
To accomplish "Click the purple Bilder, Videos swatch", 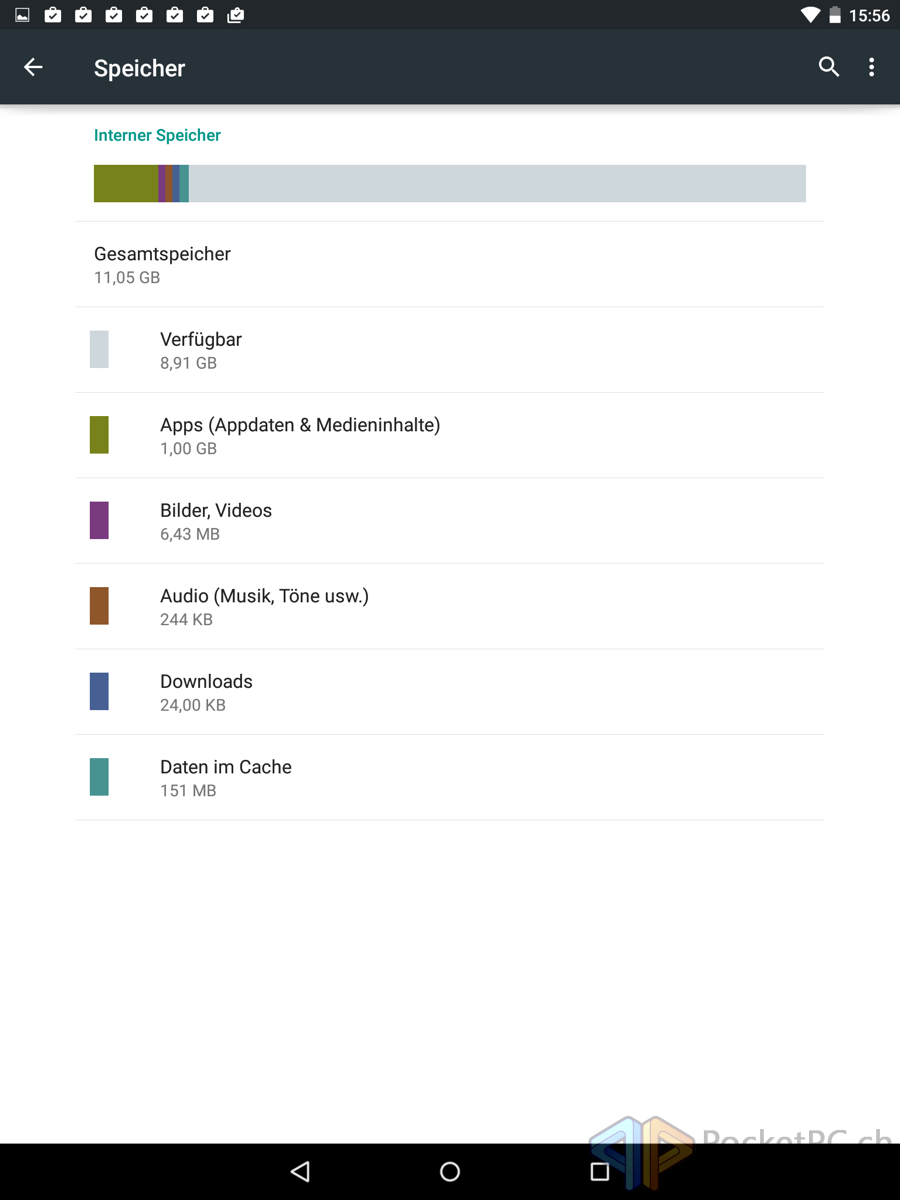I will tap(99, 521).
